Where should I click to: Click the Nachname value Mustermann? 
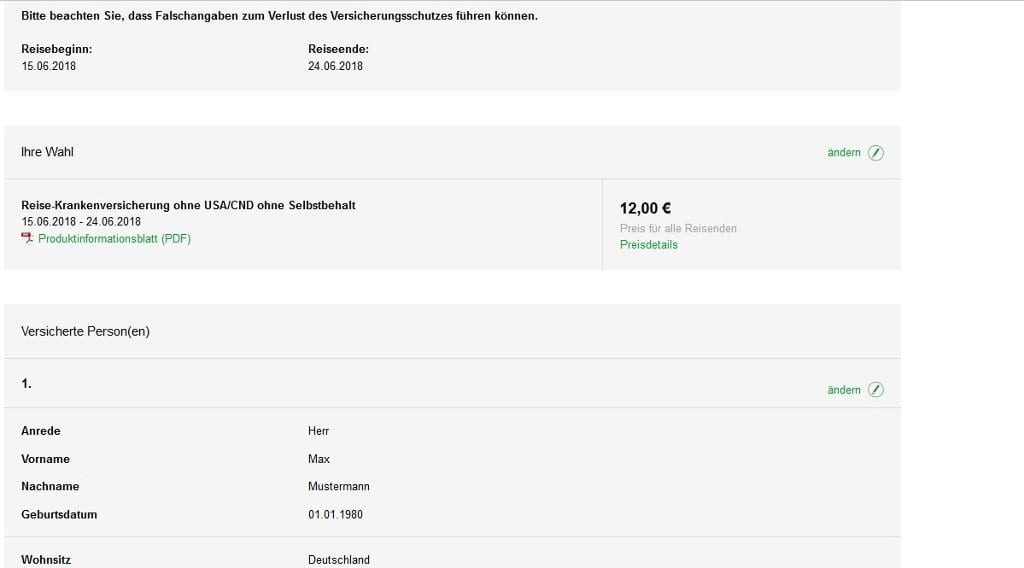coord(338,486)
